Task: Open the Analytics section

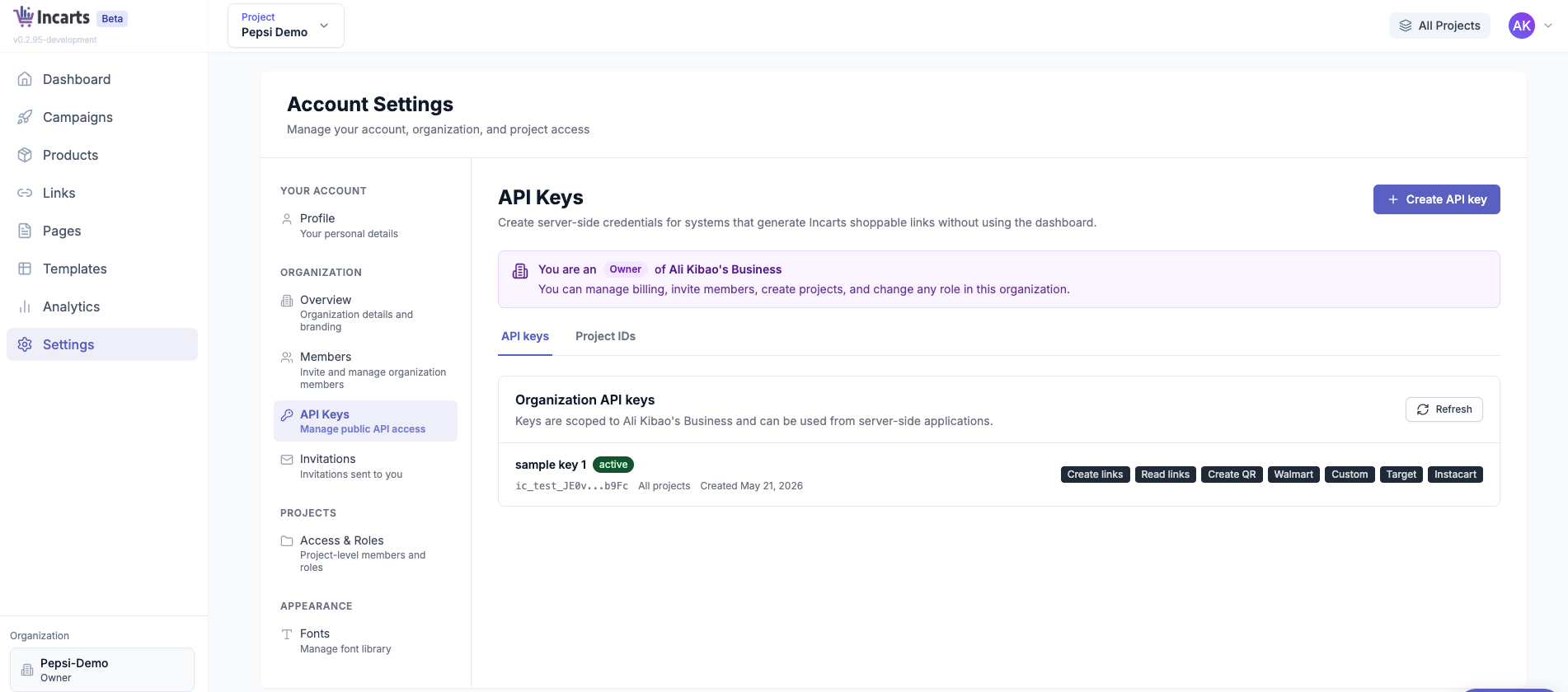Action: pyautogui.click(x=102, y=306)
